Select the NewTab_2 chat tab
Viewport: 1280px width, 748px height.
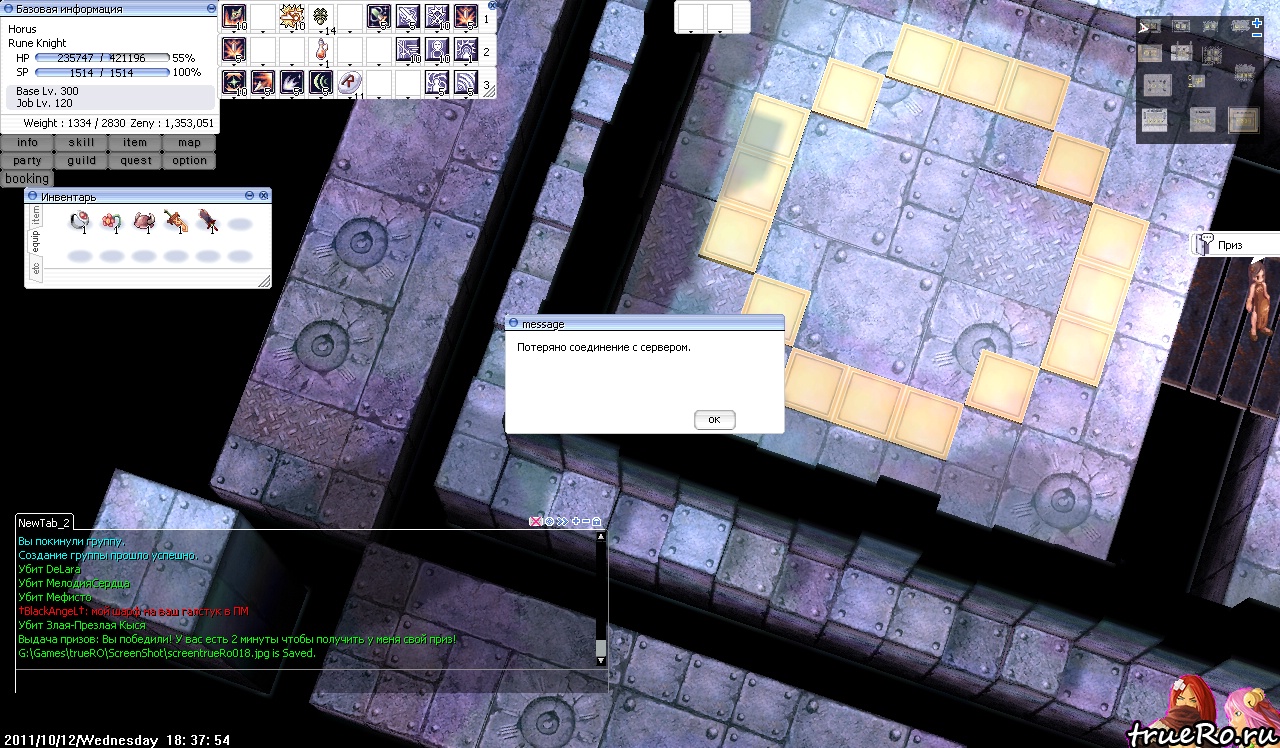coord(44,523)
